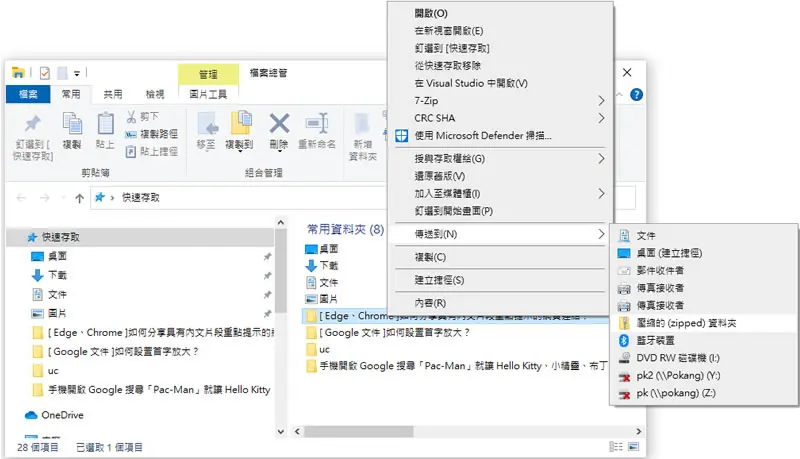The width and height of the screenshot is (800, 459).
Task: Switch to the large icons view button
Action: pos(633,447)
